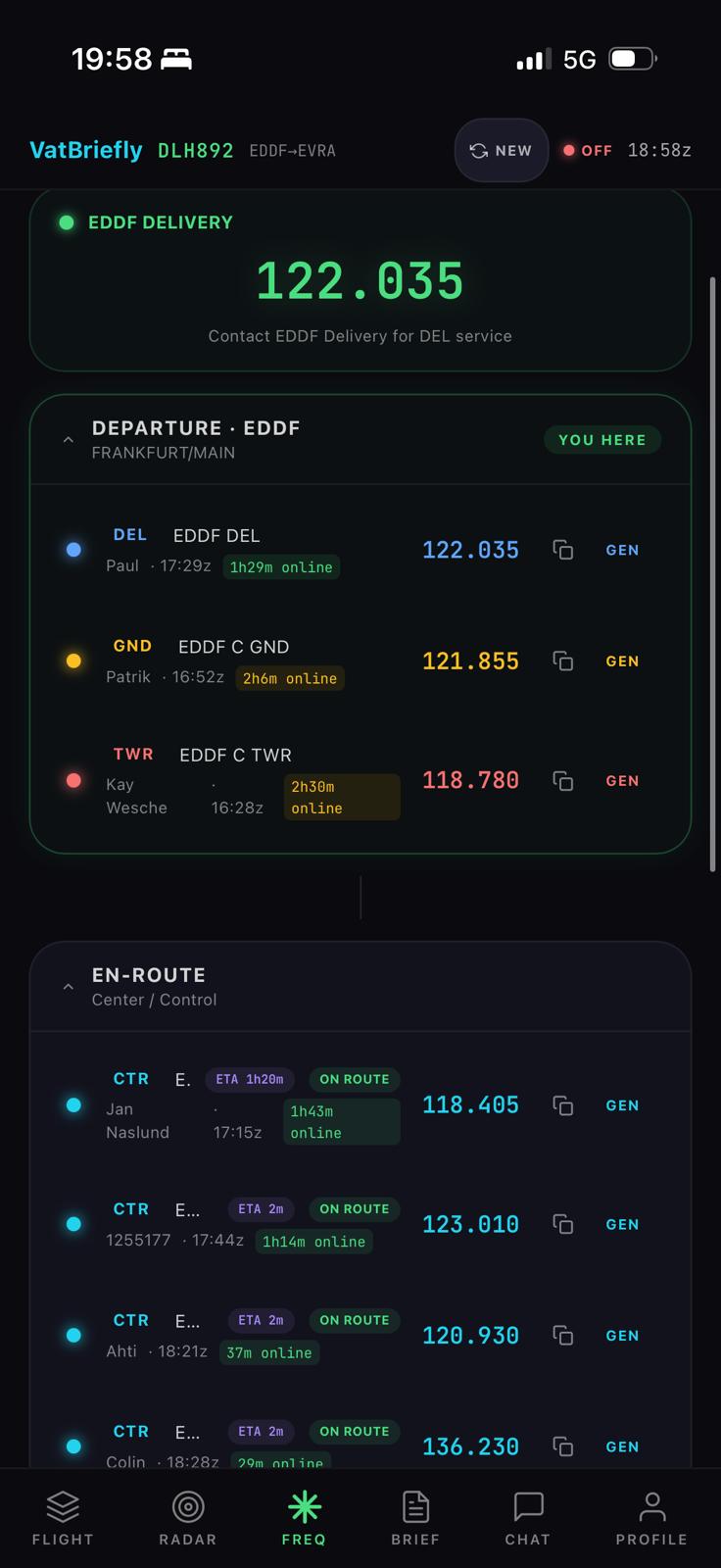721x1568 pixels.
Task: Copy the 123.010 CTR frequency
Action: (x=563, y=1224)
